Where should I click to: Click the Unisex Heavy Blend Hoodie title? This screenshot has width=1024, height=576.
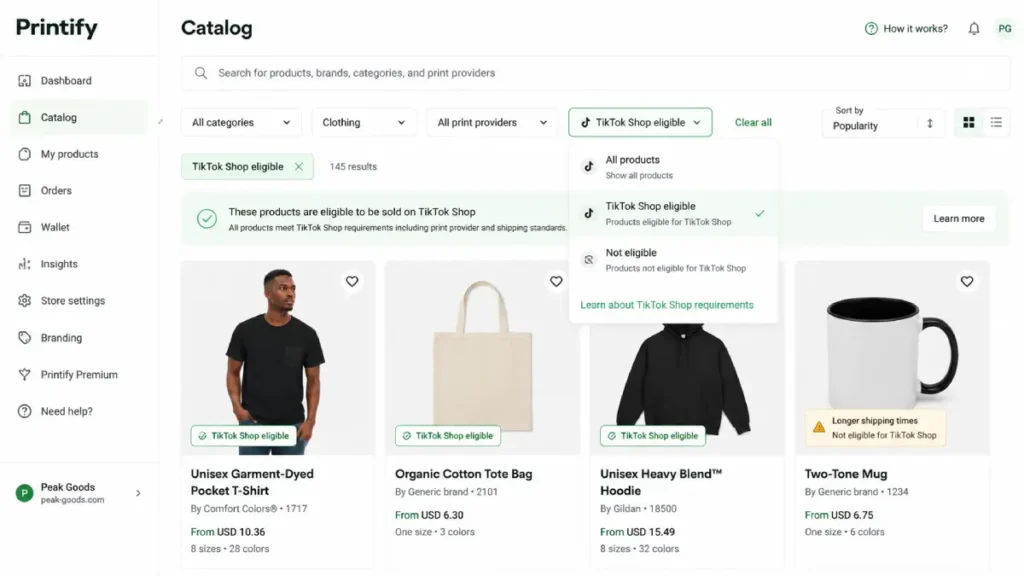[661, 482]
